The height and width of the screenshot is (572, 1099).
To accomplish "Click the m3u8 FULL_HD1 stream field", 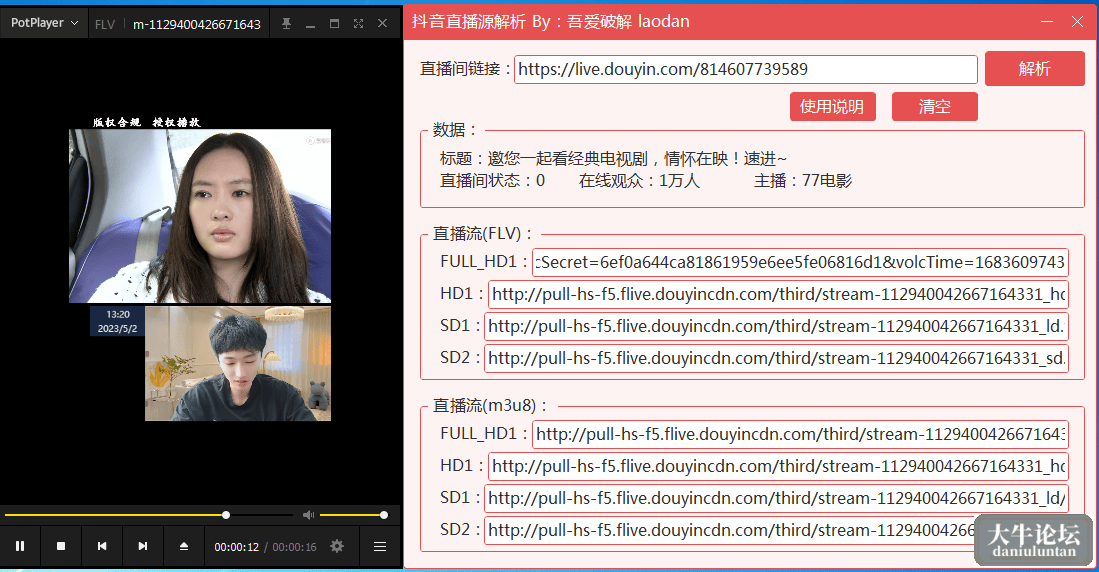I will click(800, 435).
